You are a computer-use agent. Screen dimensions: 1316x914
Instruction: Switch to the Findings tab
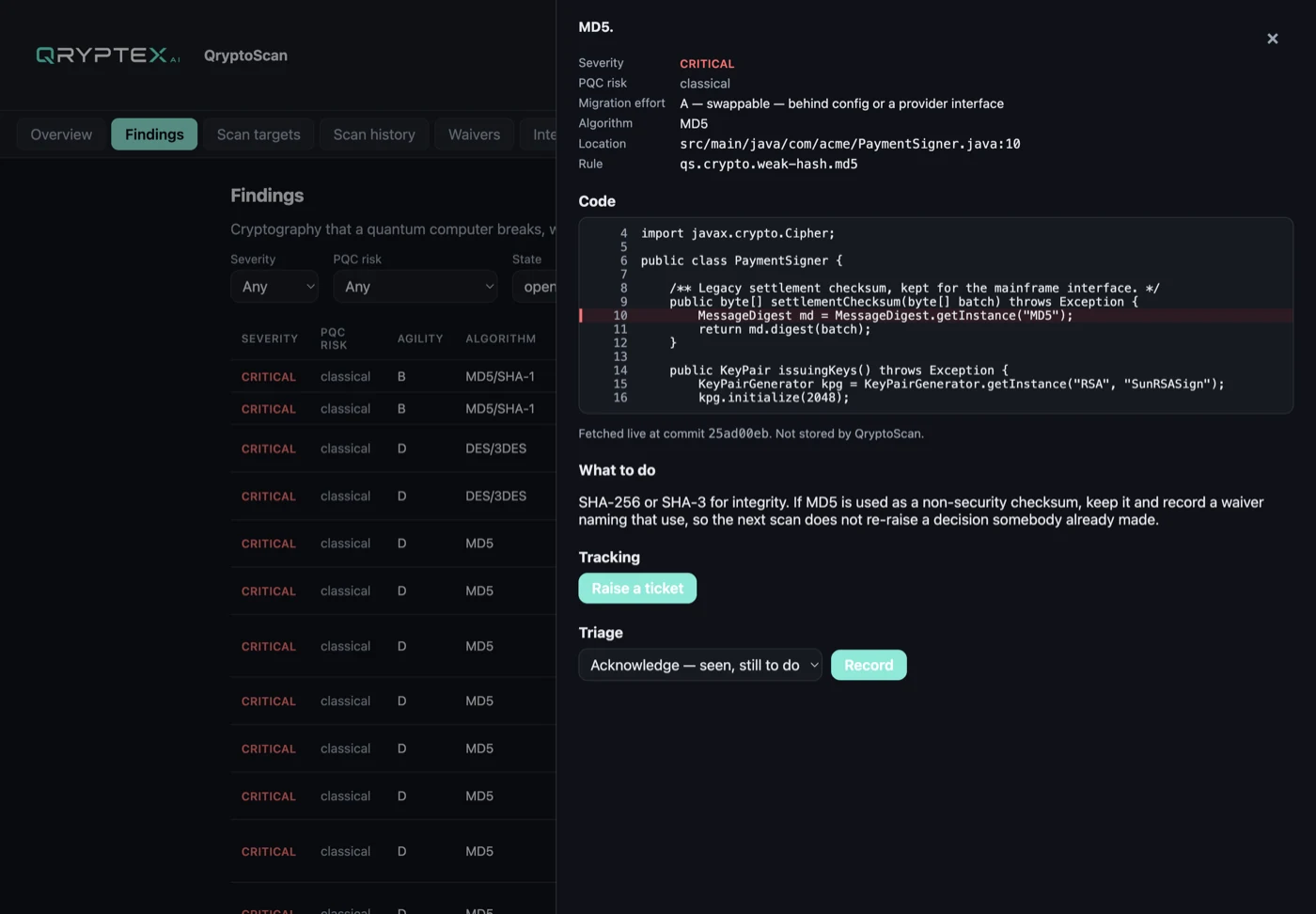154,134
